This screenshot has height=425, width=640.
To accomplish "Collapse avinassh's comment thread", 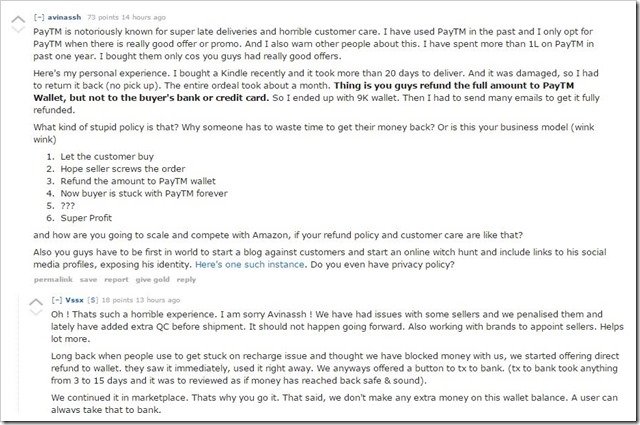I will pyautogui.click(x=39, y=19).
